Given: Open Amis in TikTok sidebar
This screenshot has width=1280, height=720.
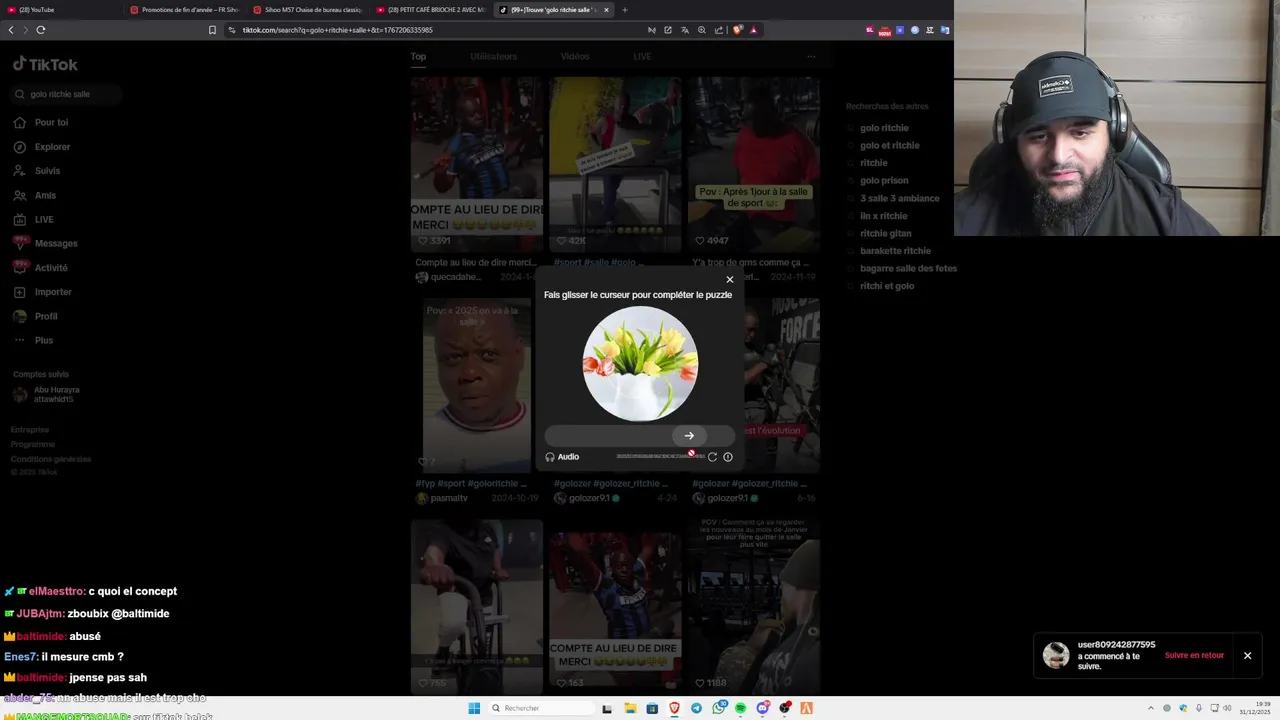Looking at the screenshot, I should [35, 196].
